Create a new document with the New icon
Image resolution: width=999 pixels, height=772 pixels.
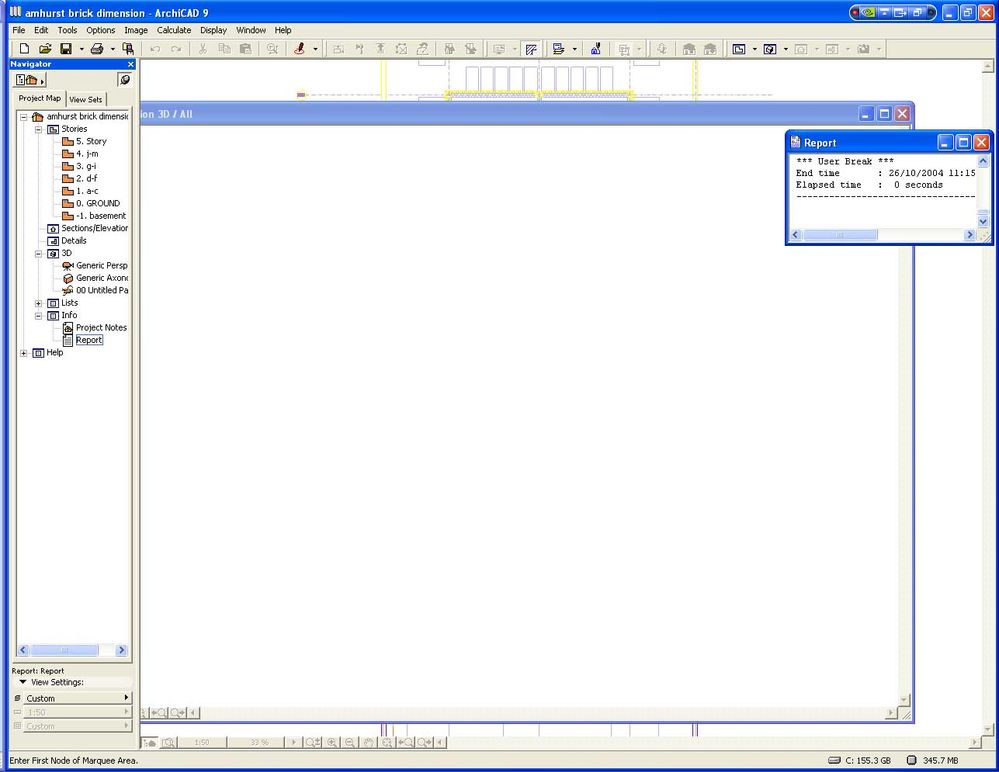click(x=24, y=49)
